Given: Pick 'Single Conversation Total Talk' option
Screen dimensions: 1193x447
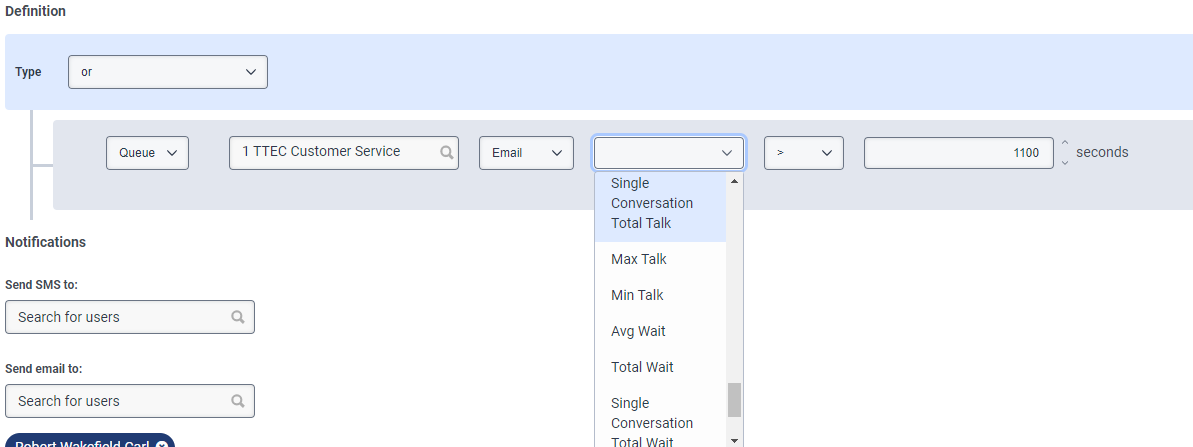Looking at the screenshot, I should point(652,203).
